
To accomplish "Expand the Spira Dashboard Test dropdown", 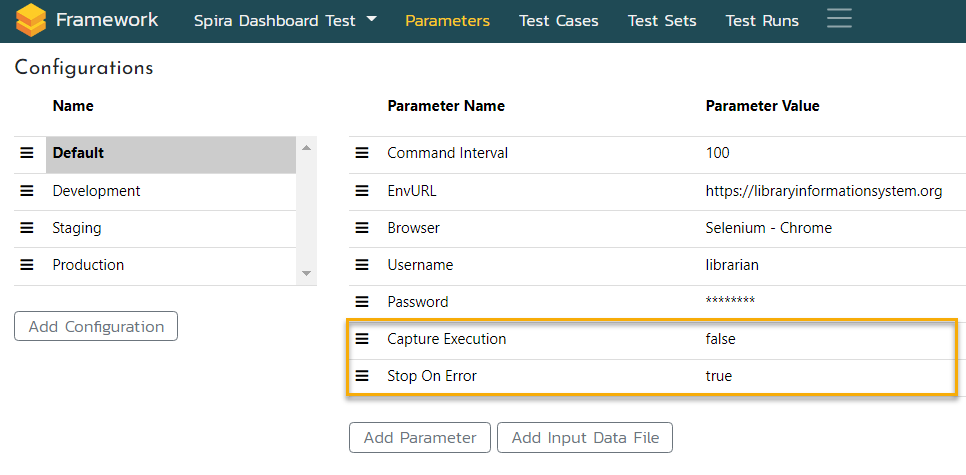I will click(285, 21).
